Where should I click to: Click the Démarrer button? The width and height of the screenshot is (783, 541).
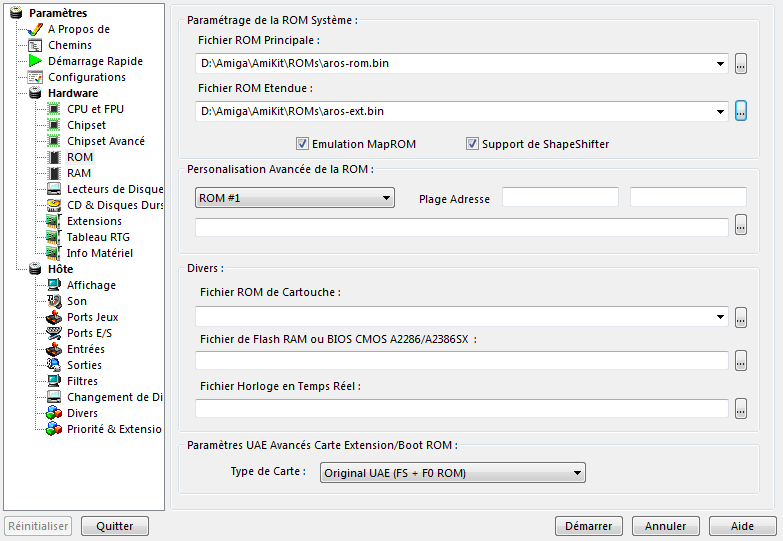pos(589,526)
